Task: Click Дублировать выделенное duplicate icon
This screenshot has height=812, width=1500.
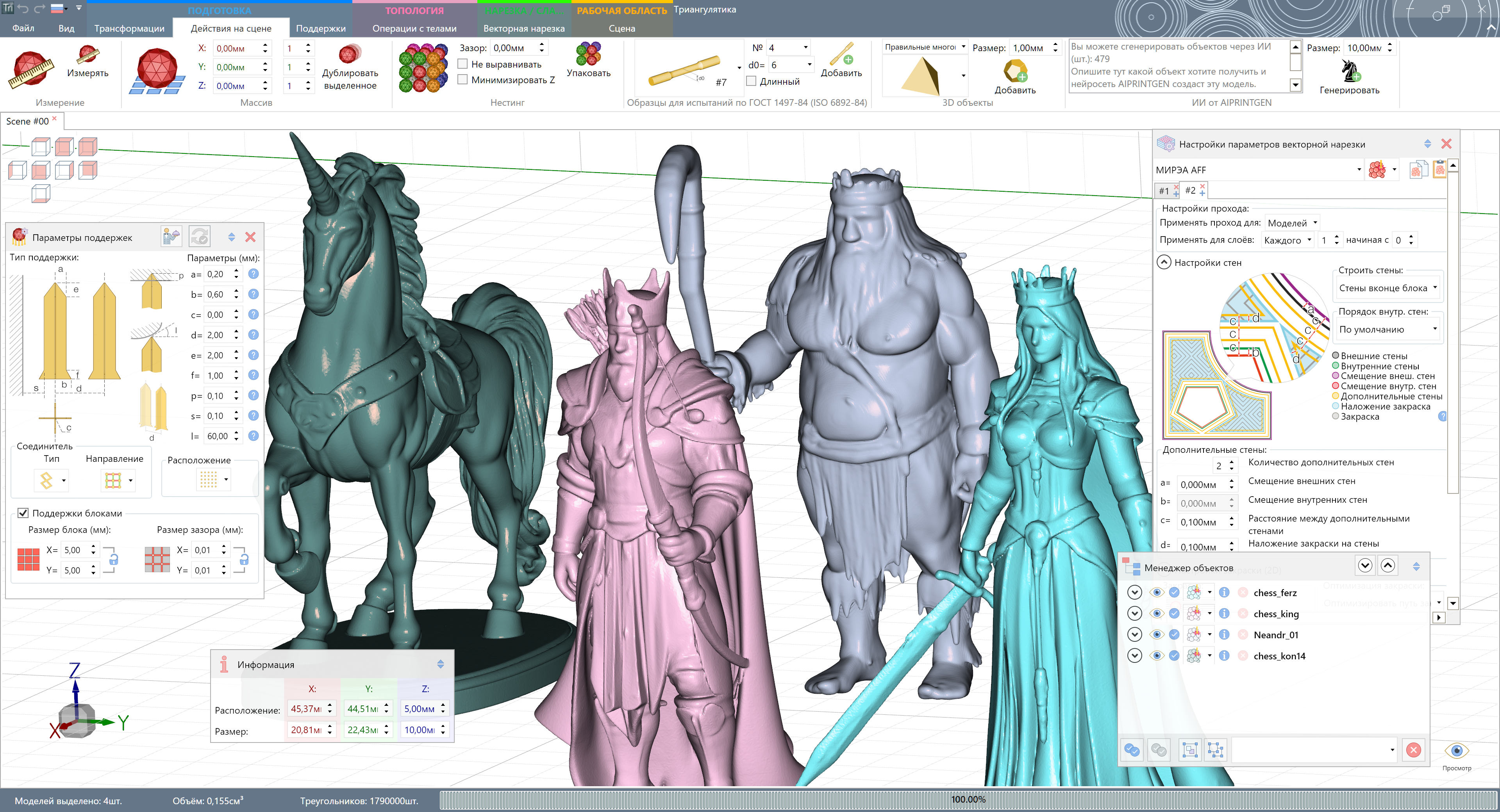Action: tap(349, 54)
